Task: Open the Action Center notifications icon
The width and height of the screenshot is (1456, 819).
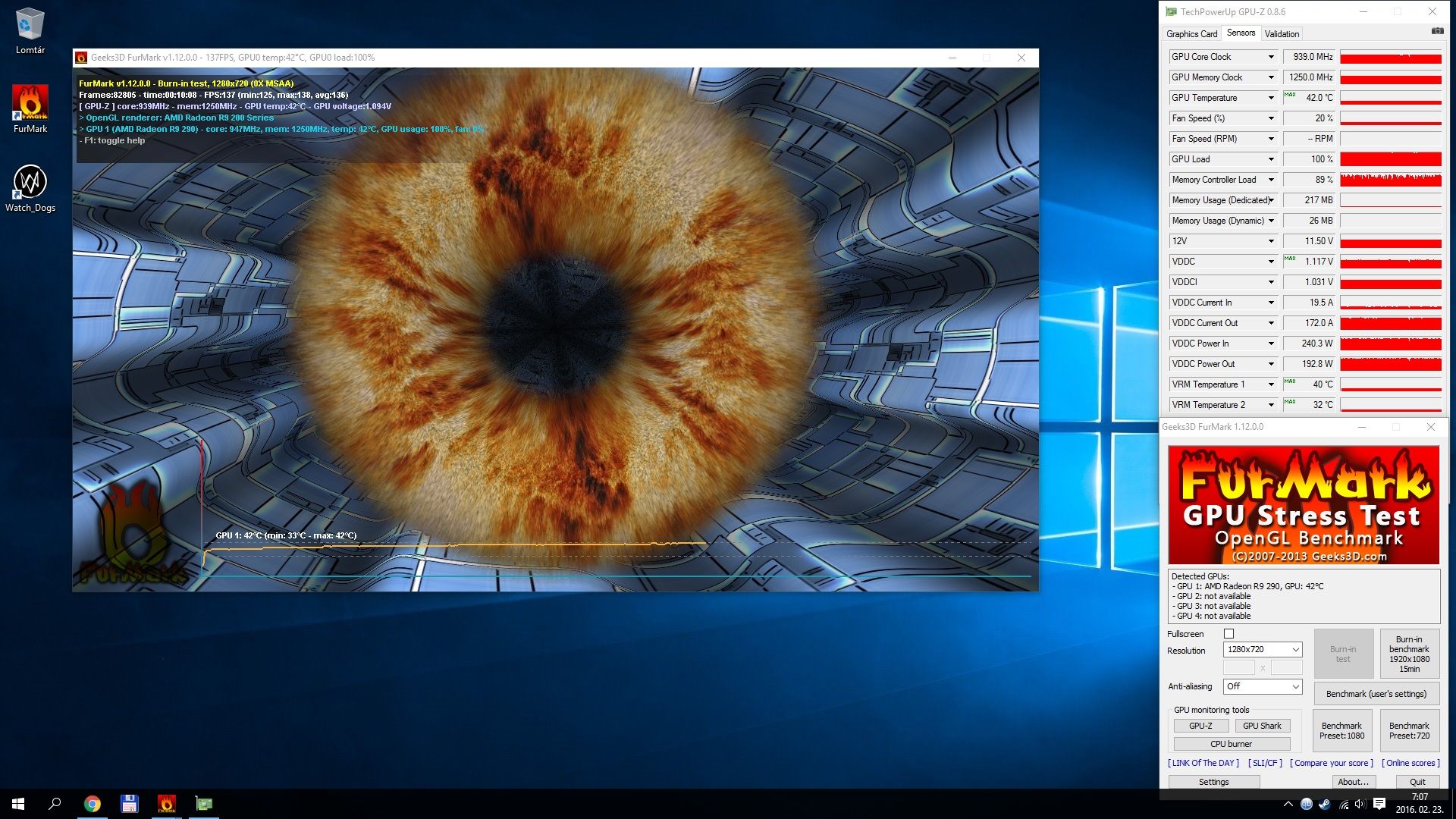Action: point(1379,804)
